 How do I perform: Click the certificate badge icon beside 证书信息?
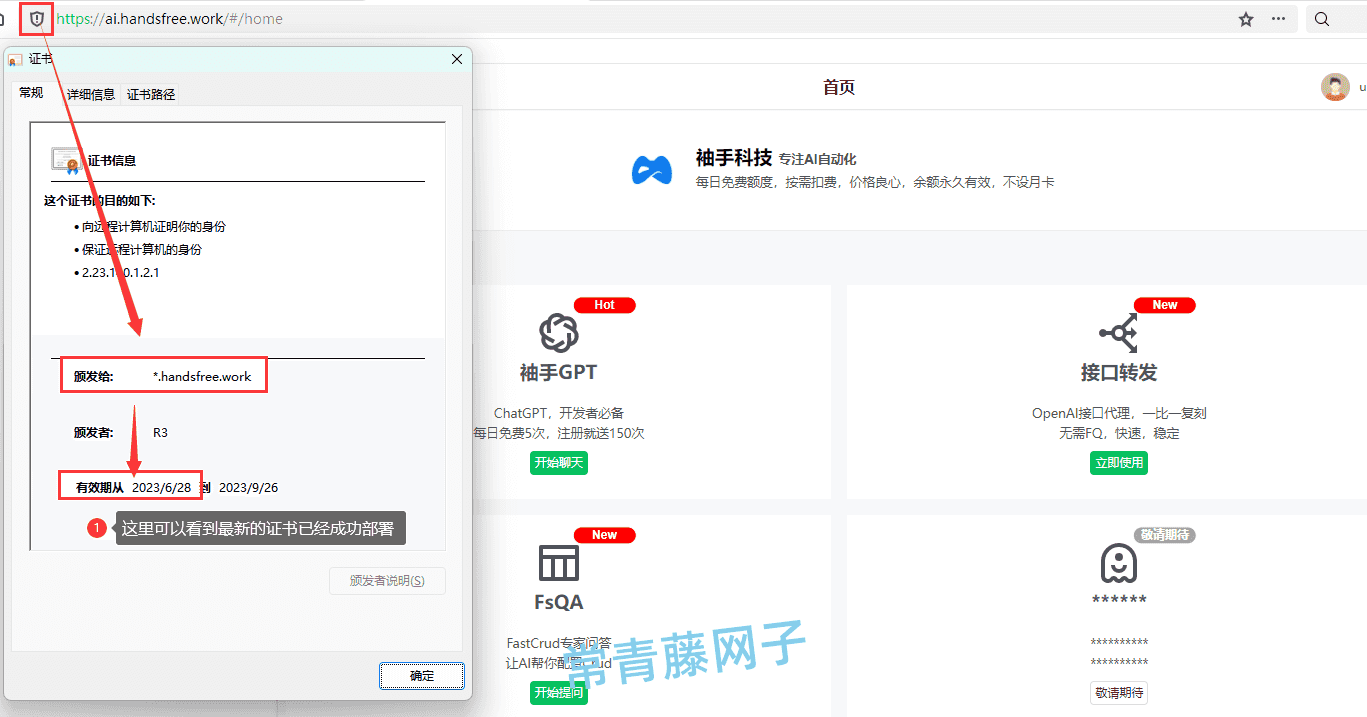point(66,159)
